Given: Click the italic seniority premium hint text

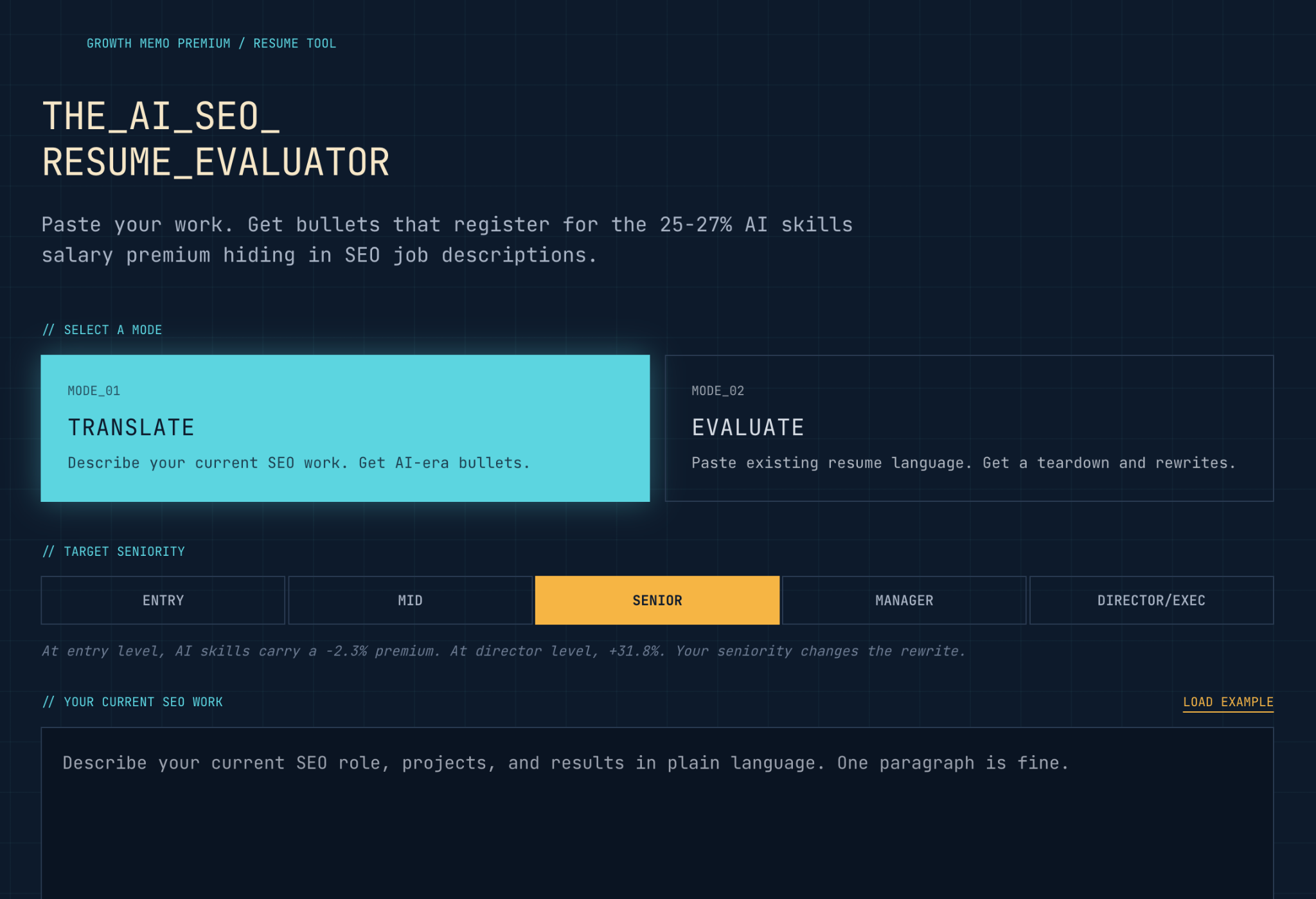Looking at the screenshot, I should coord(503,651).
